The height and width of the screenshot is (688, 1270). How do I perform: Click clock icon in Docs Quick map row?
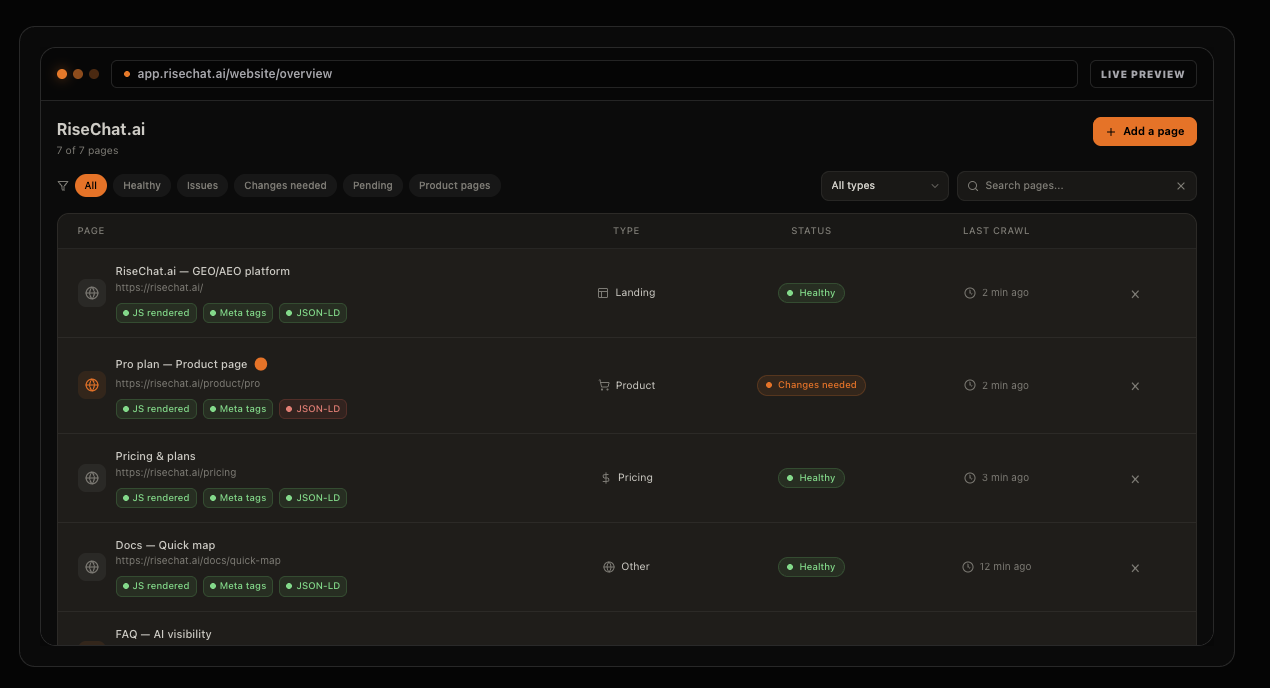point(968,567)
